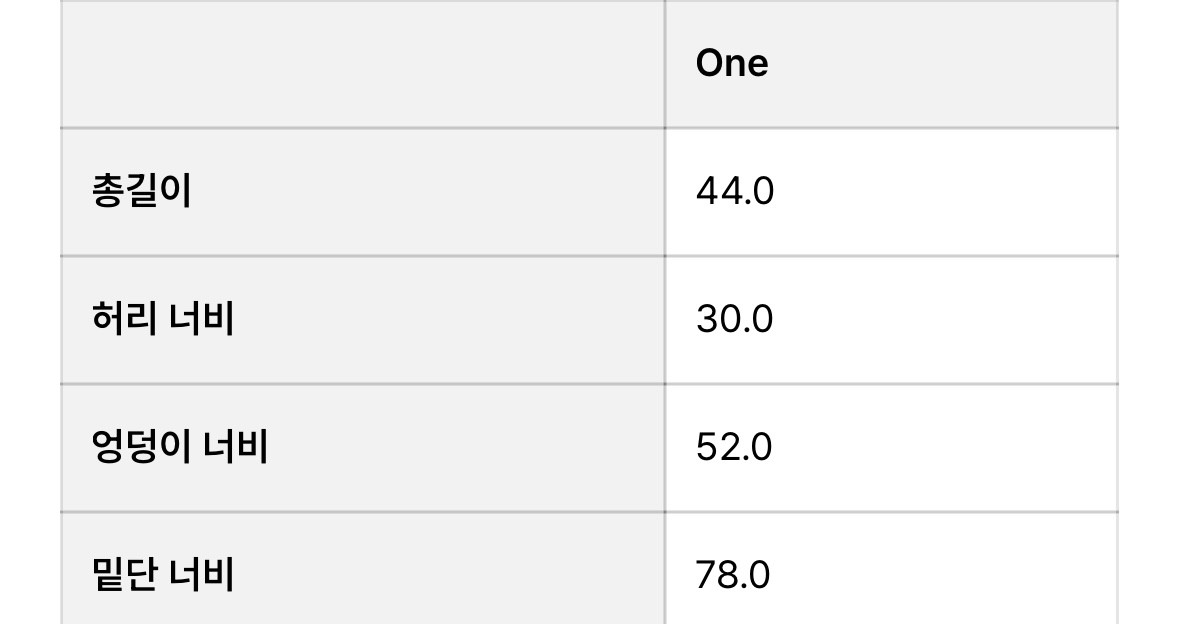Select the 엉덩이 너비 row label

180,446
